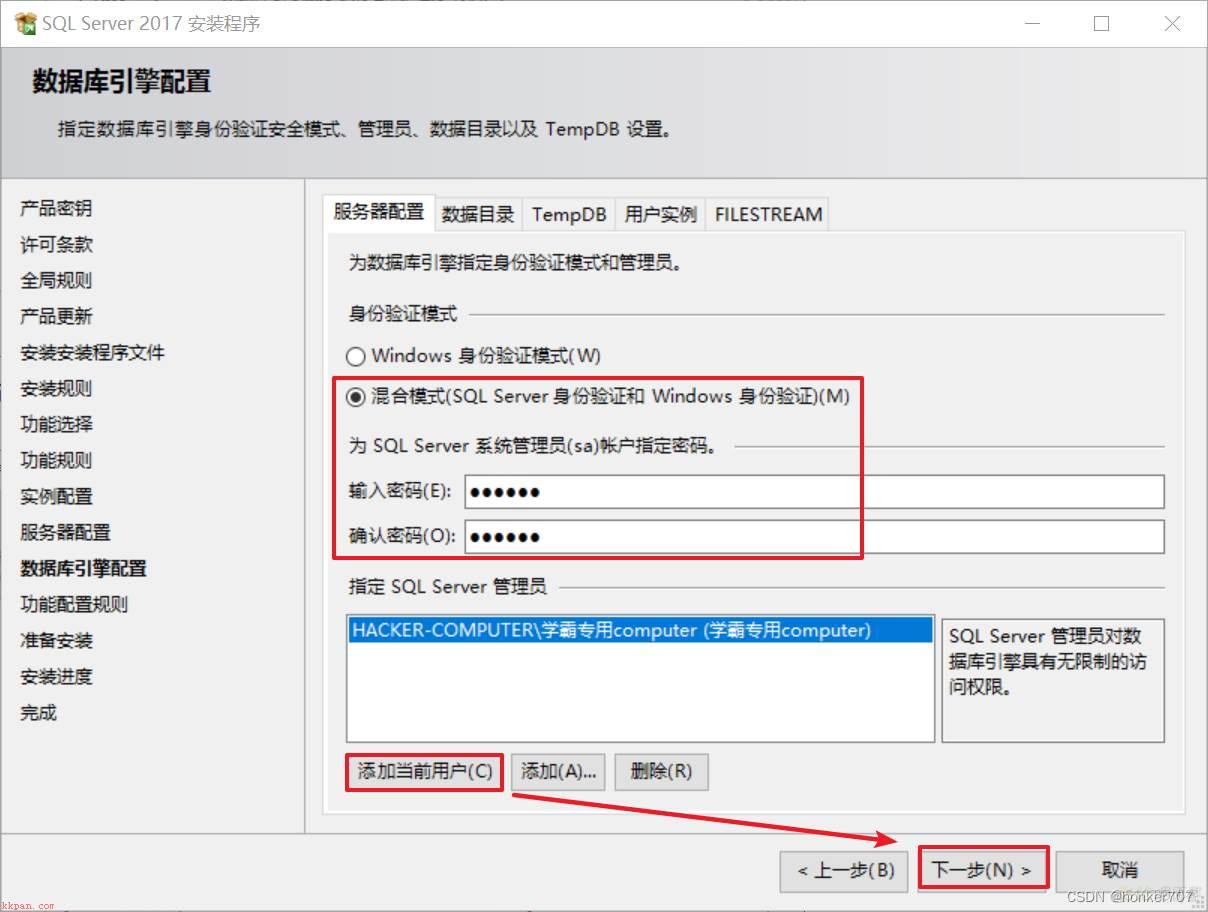Click 删除(R) button
This screenshot has height=912, width=1208.
point(661,771)
